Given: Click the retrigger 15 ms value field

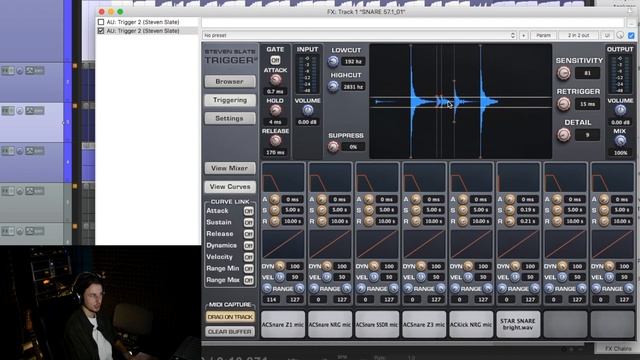Looking at the screenshot, I should click(x=587, y=104).
